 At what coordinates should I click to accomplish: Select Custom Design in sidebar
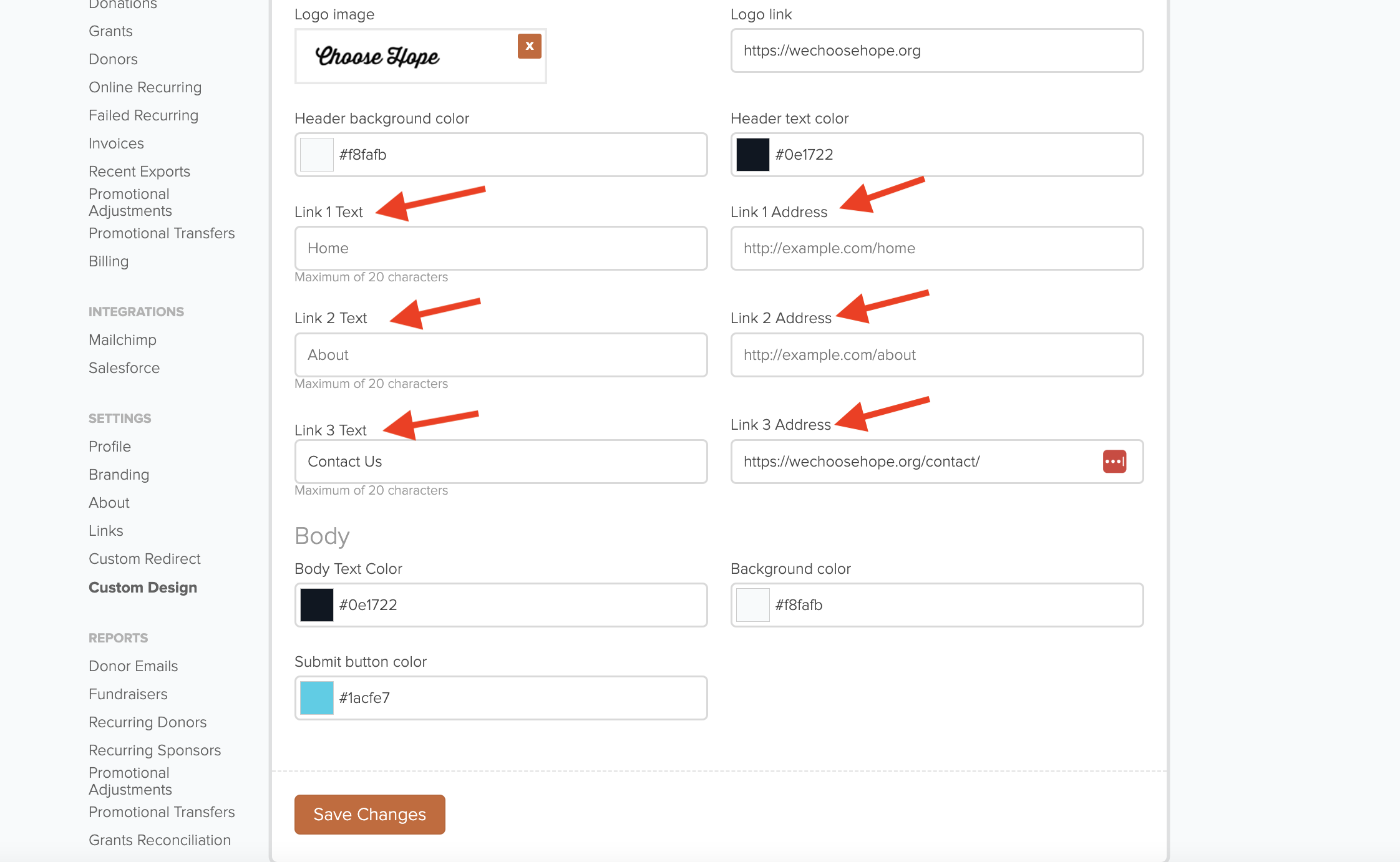tap(143, 588)
